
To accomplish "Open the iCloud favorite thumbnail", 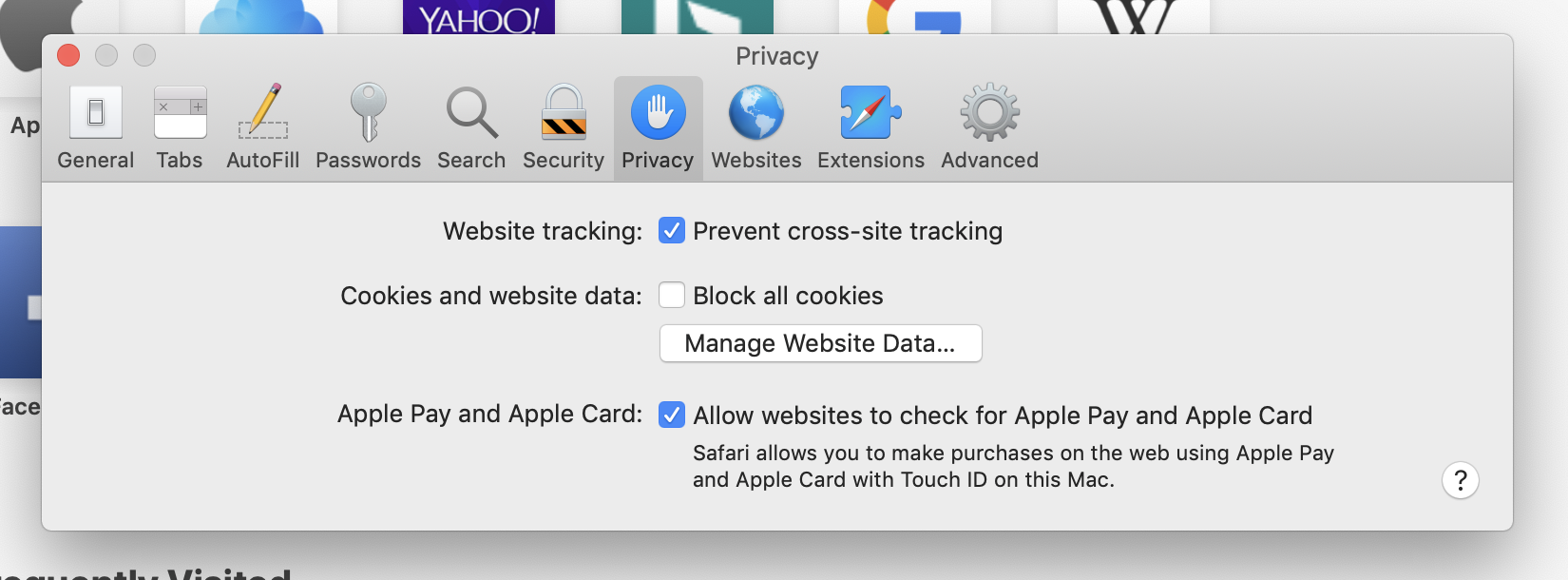I will pos(261,16).
